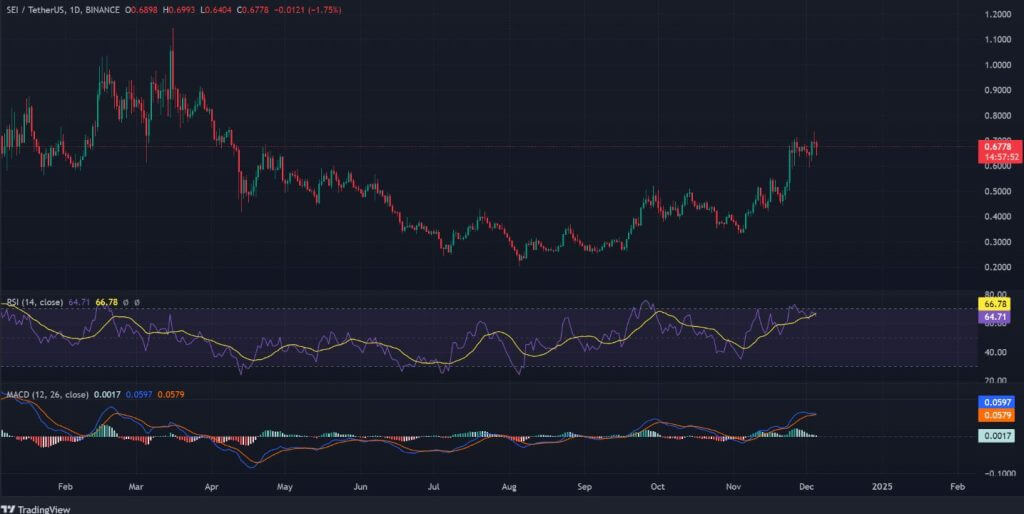Select the MACD (12, 26, close) indicator label
Image resolution: width=1024 pixels, height=514 pixels.
40,395
